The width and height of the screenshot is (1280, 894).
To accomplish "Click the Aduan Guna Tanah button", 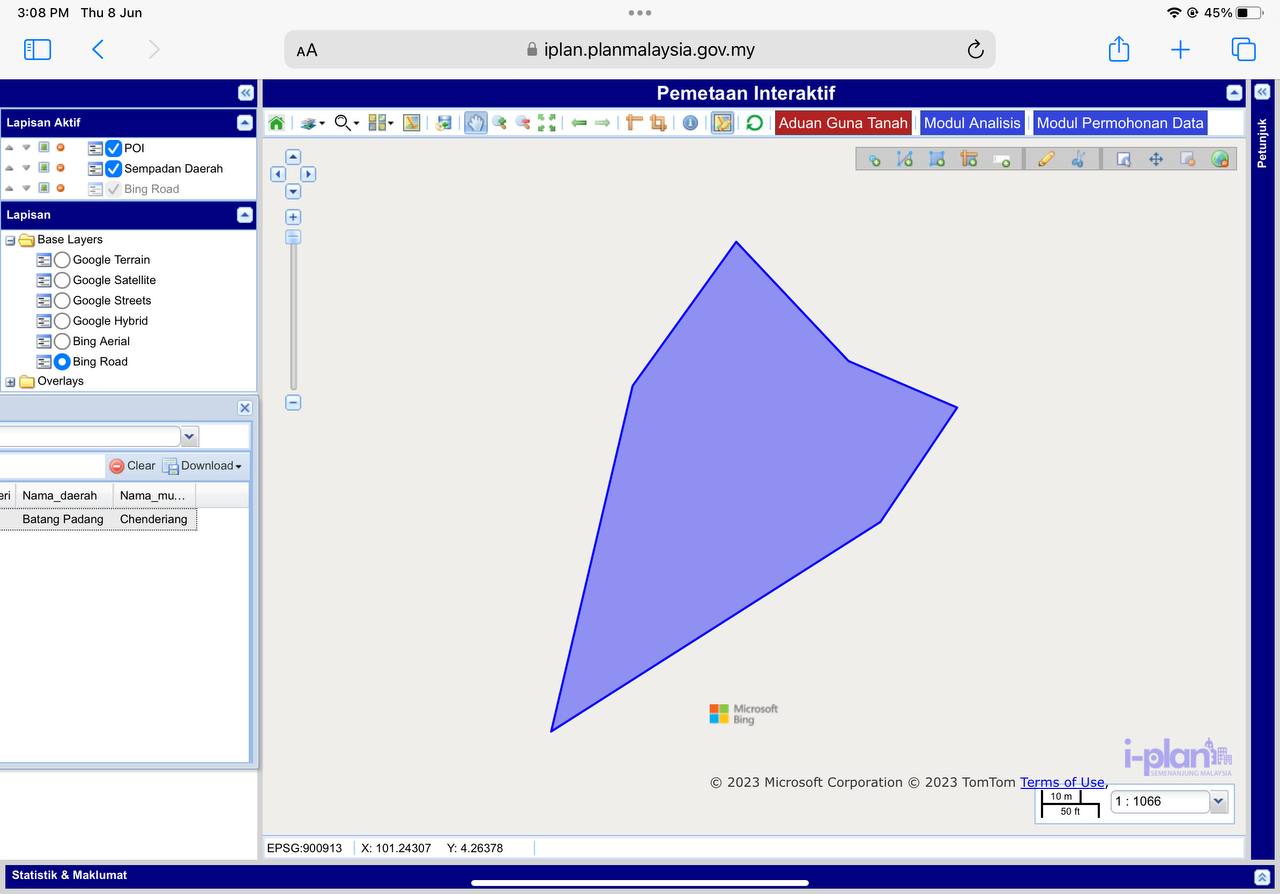I will click(x=842, y=123).
